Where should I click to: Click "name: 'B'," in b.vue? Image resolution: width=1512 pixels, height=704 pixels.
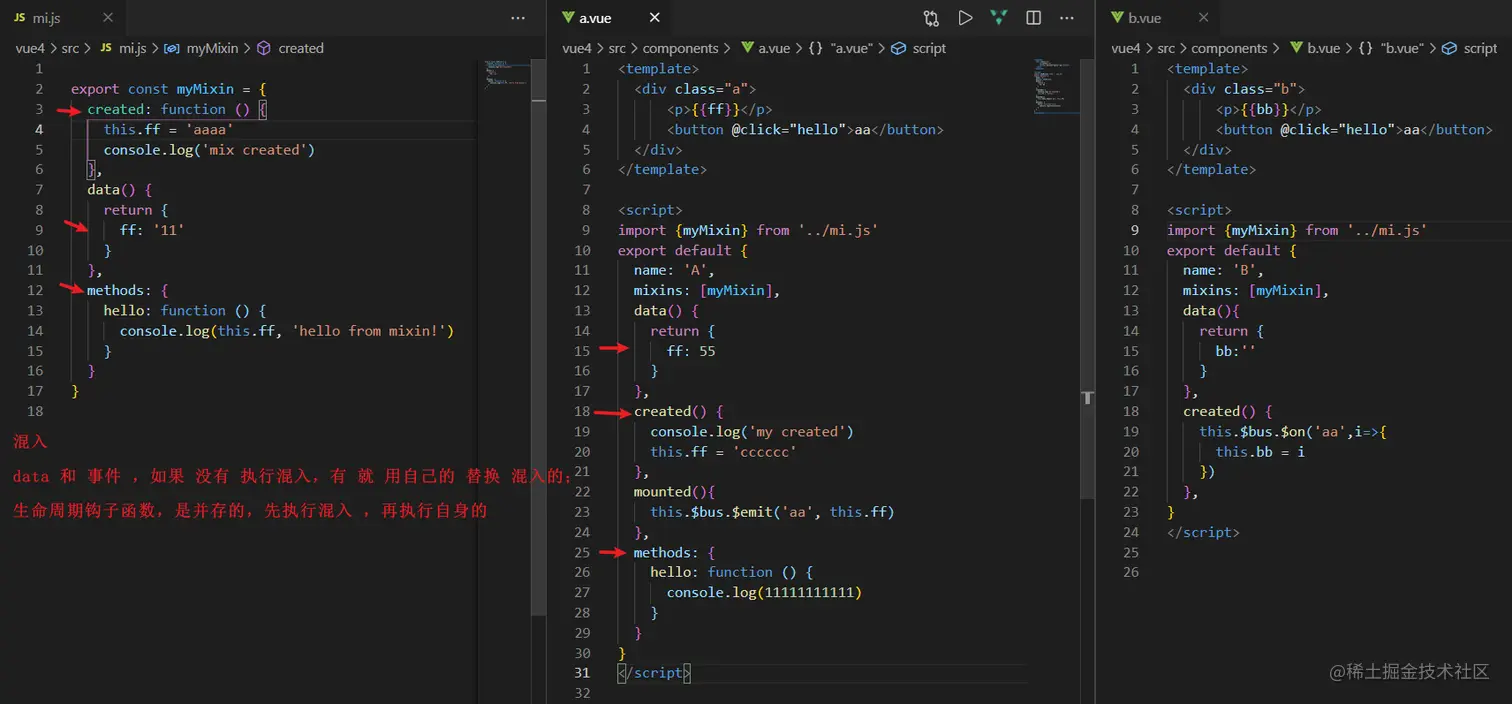(1223, 270)
